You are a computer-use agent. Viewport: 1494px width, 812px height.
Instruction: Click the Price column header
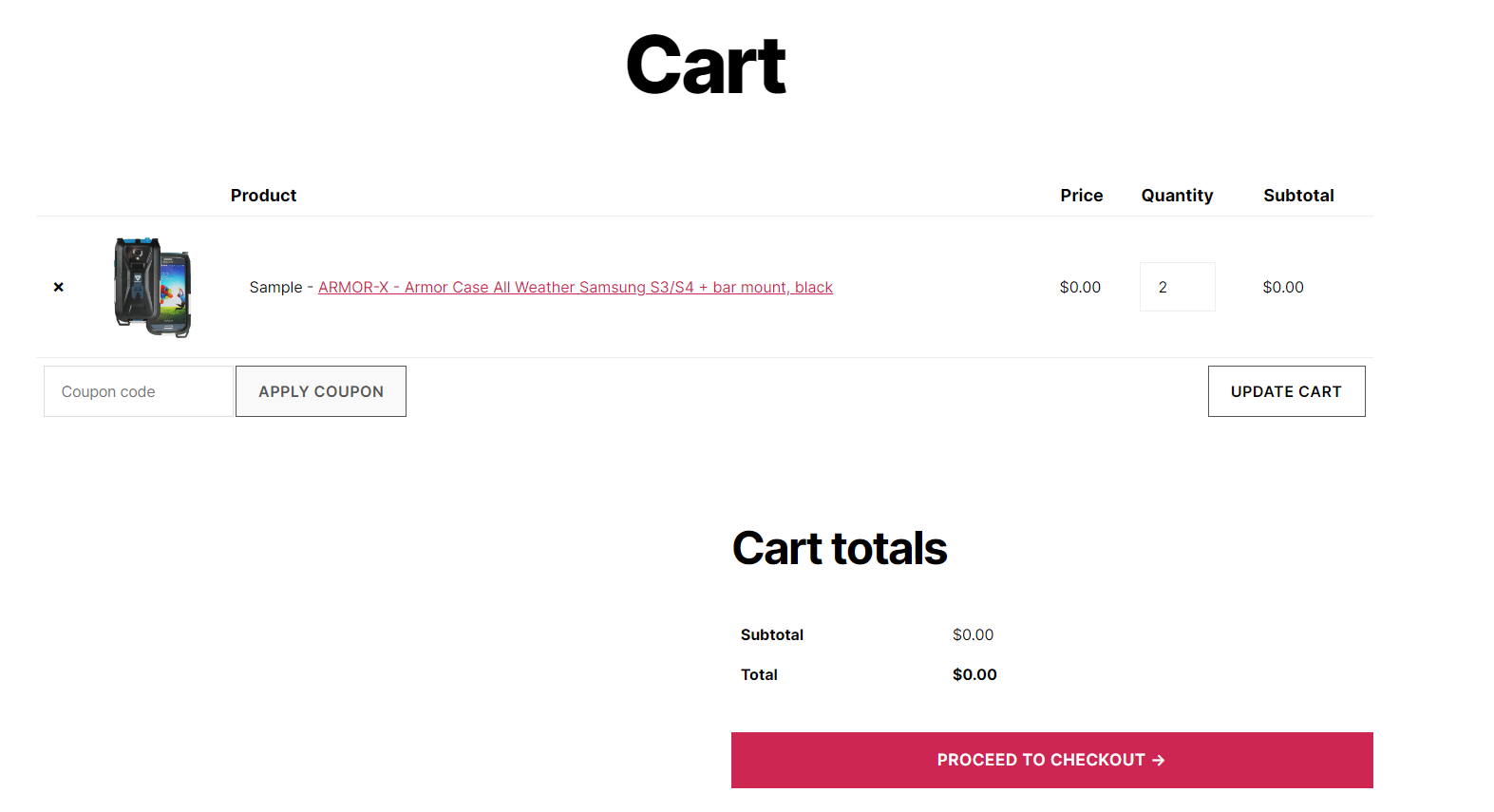[x=1081, y=196]
